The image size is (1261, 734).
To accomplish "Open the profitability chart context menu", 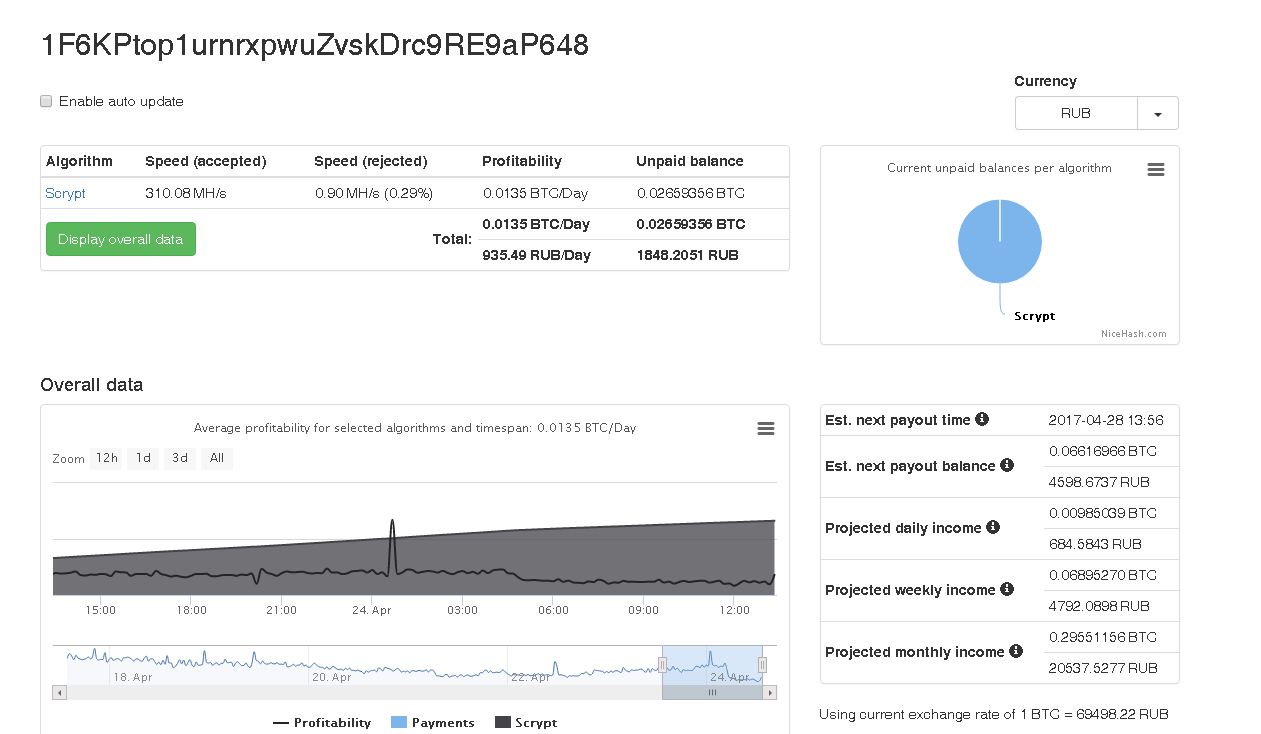I will [x=765, y=429].
